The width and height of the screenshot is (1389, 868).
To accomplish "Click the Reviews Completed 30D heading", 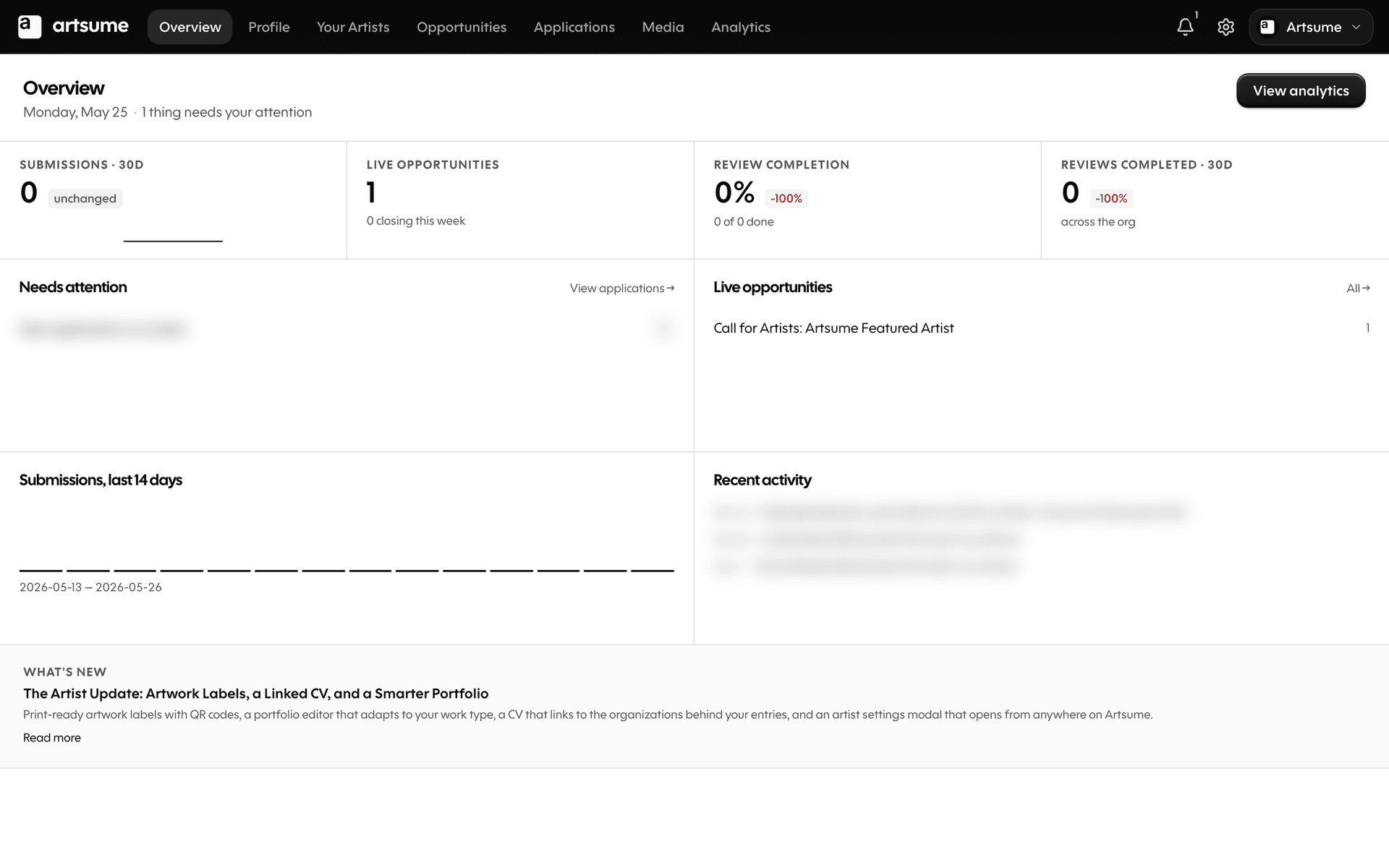I will (1147, 165).
